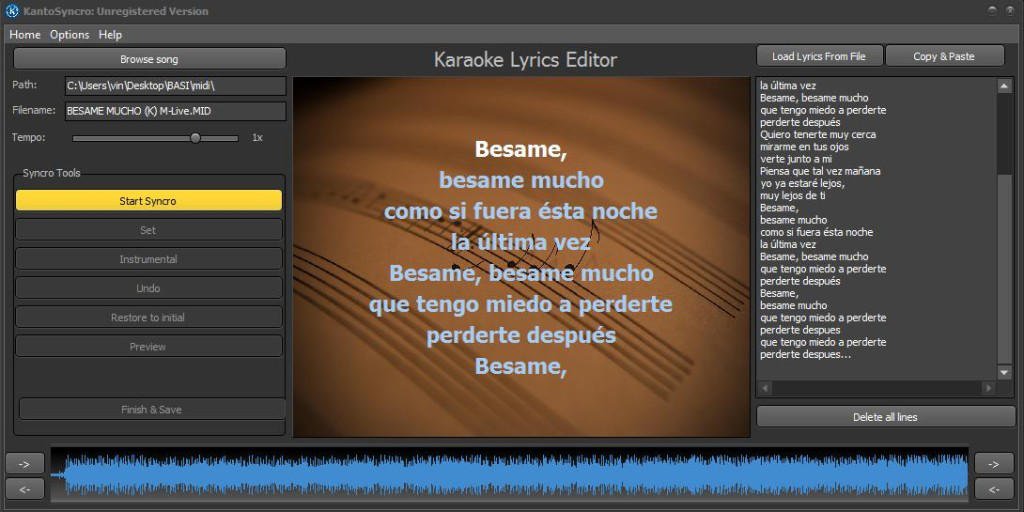This screenshot has height=512, width=1024.
Task: Click right-side forward arrow waveform button
Action: pyautogui.click(x=993, y=463)
